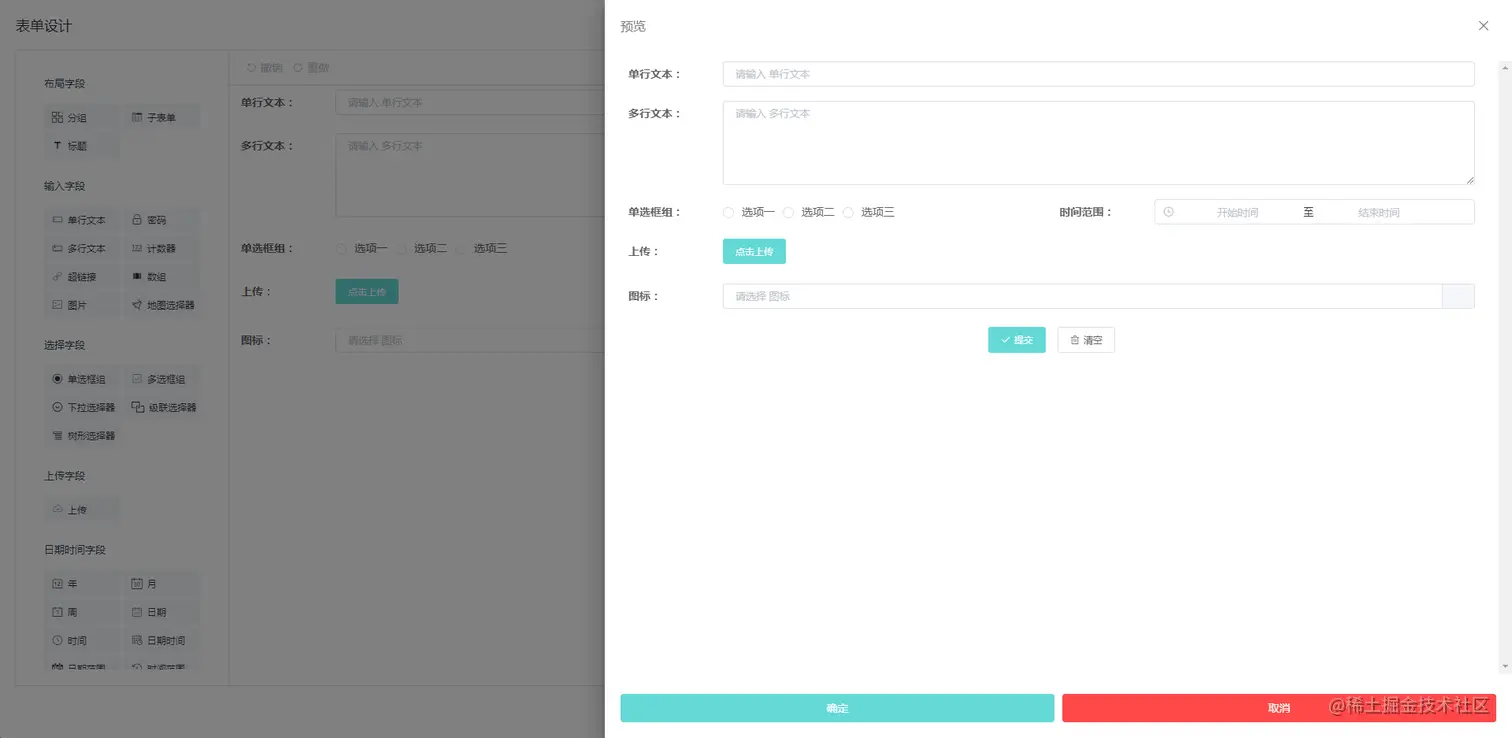Select the 树形选择器 field
1512x738 pixels.
81,436
